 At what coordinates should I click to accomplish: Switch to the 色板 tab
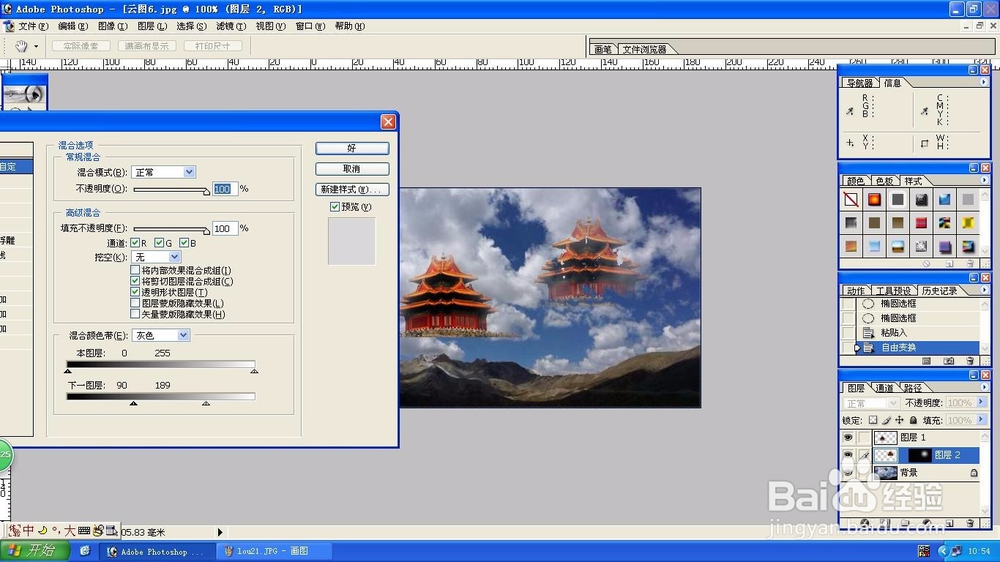(884, 181)
